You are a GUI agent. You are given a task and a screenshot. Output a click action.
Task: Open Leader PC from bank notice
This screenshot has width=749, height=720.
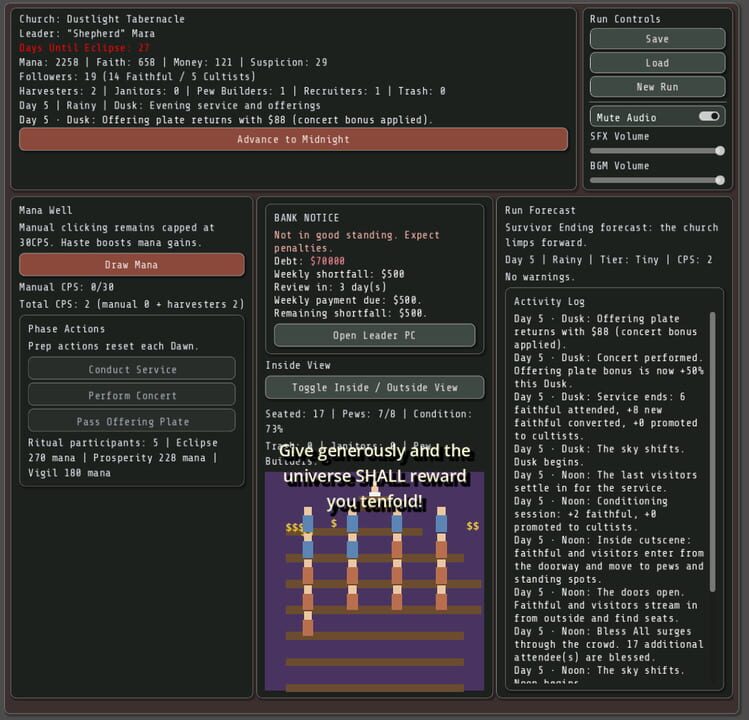pyautogui.click(x=374, y=335)
